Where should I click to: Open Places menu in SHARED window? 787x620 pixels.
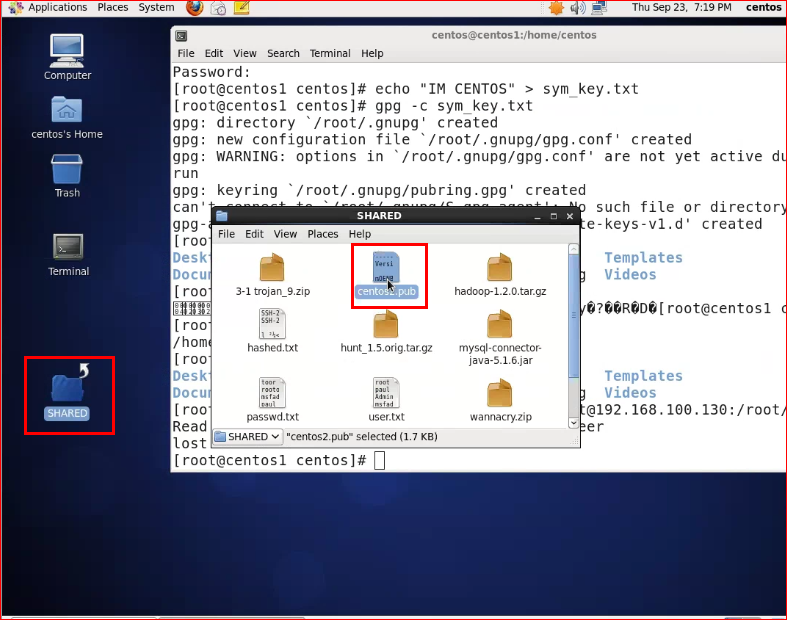click(x=323, y=234)
